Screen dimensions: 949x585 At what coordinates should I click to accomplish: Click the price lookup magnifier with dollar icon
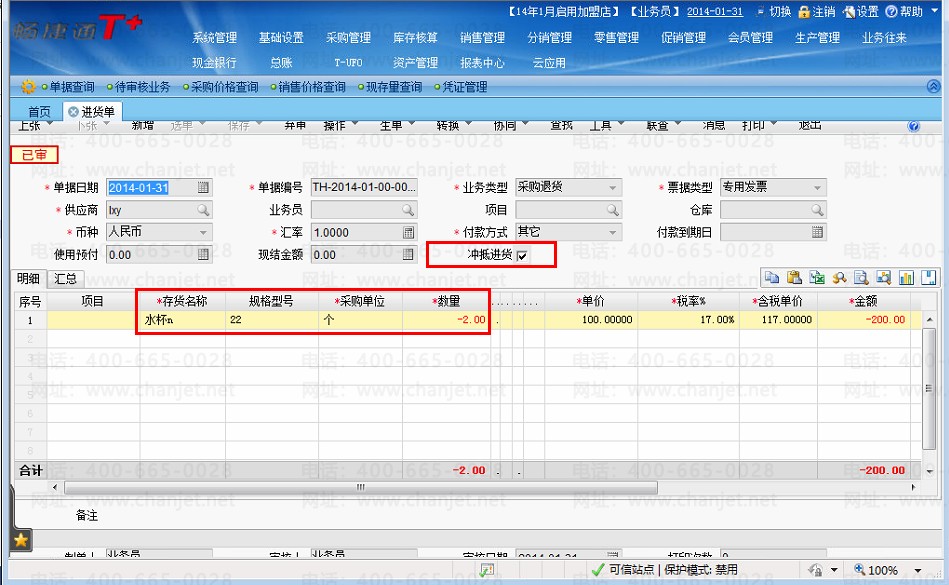click(x=839, y=277)
